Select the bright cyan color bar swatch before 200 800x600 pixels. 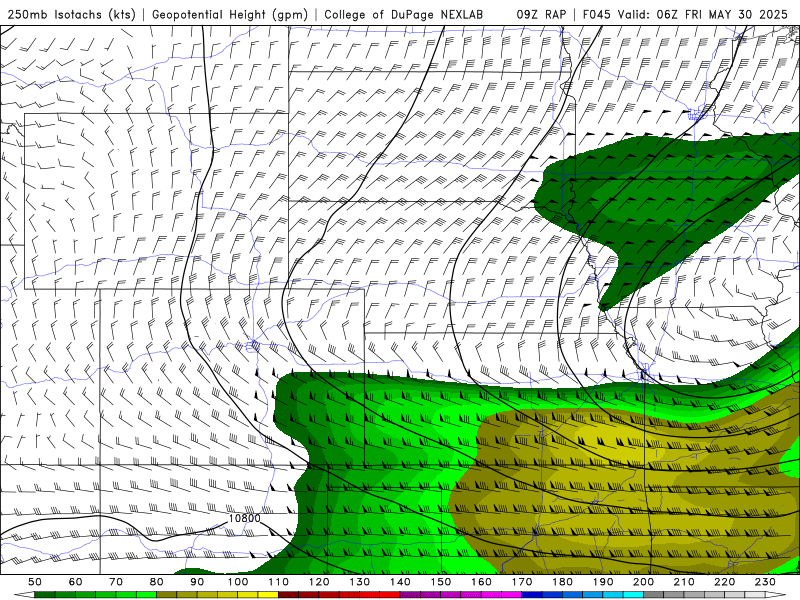point(633,595)
